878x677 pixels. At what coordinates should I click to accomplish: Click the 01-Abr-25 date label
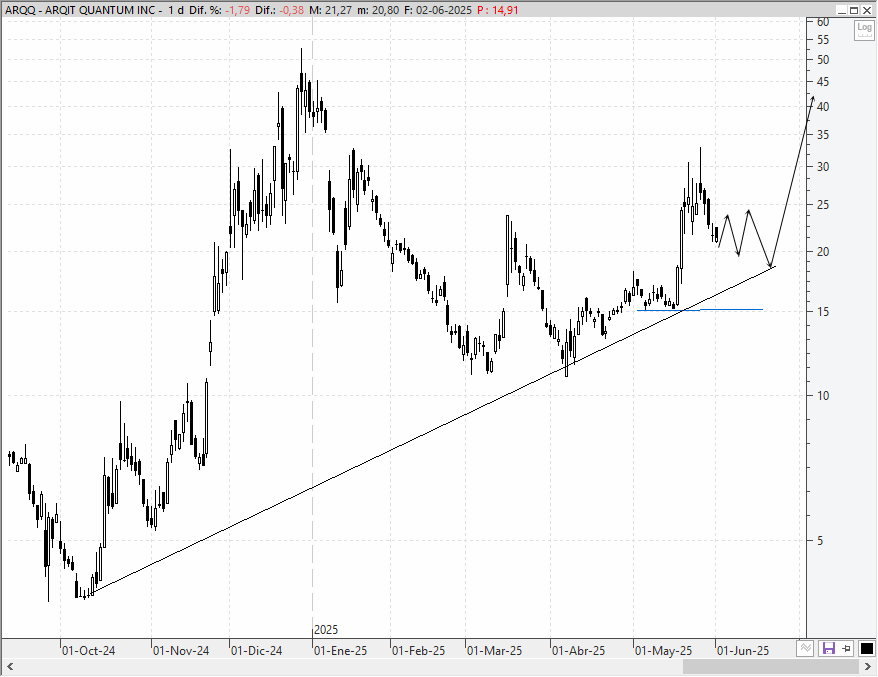(x=578, y=651)
